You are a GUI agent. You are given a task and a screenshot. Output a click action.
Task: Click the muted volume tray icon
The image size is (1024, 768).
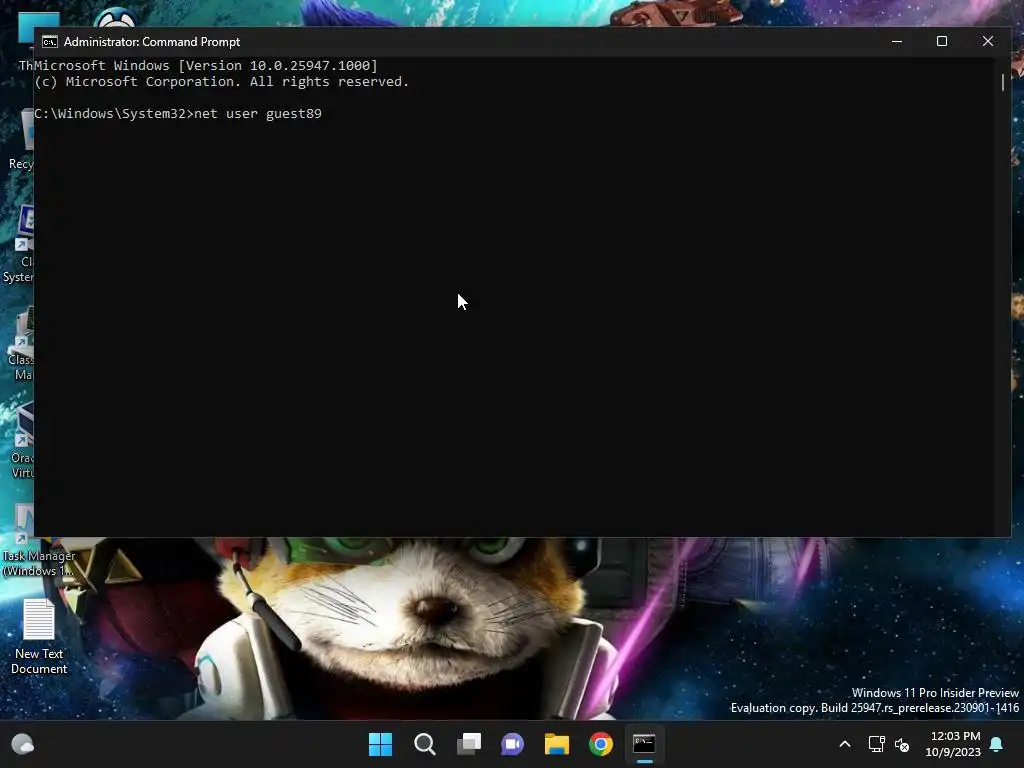pyautogui.click(x=902, y=744)
